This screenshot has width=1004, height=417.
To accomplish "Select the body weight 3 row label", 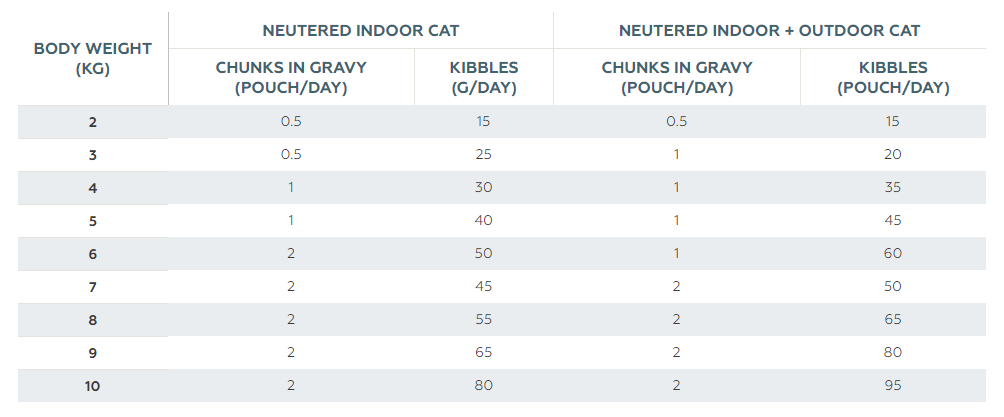I will [93, 155].
